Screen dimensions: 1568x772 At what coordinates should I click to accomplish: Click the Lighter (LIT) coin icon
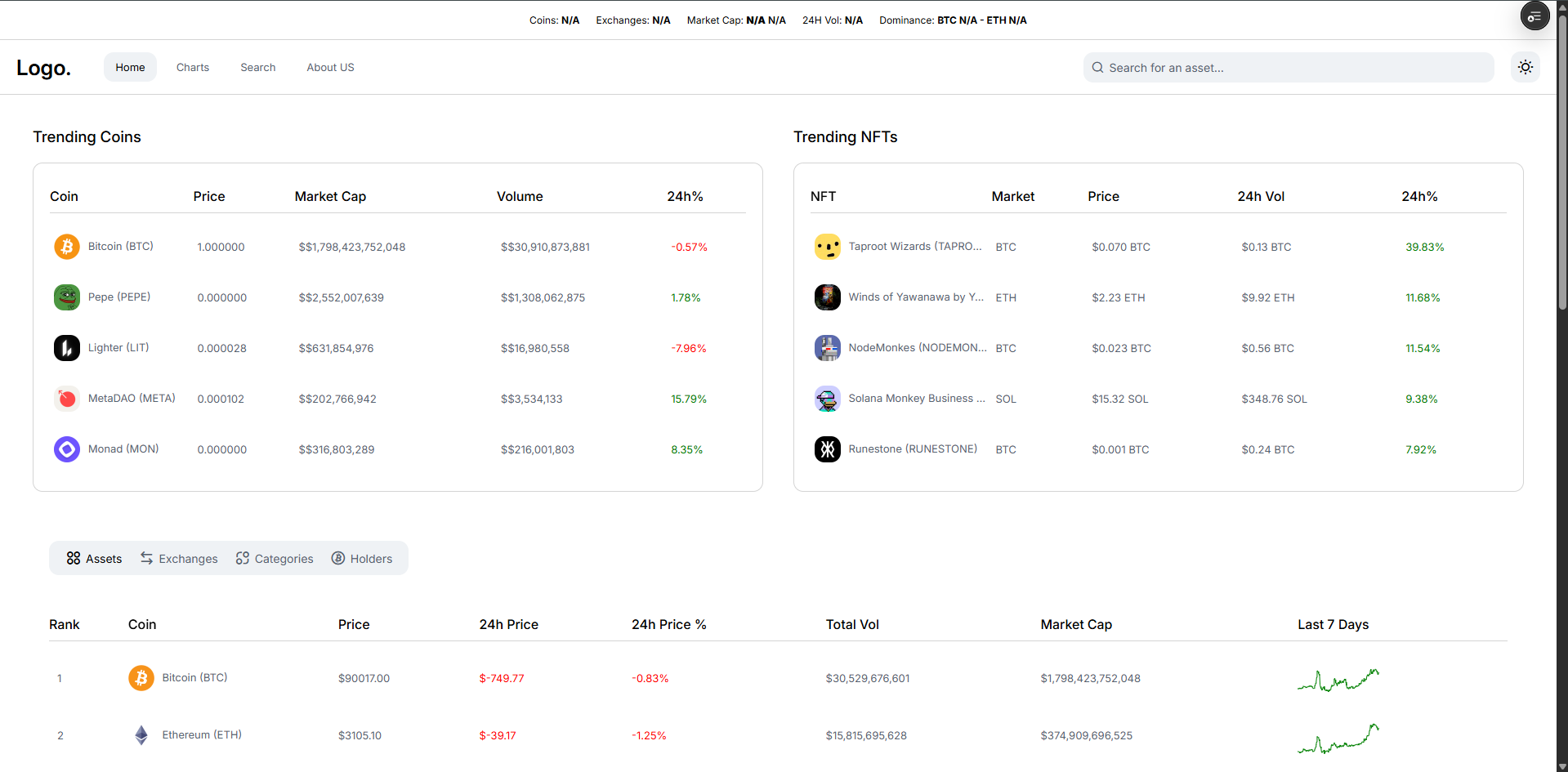pyautogui.click(x=67, y=348)
